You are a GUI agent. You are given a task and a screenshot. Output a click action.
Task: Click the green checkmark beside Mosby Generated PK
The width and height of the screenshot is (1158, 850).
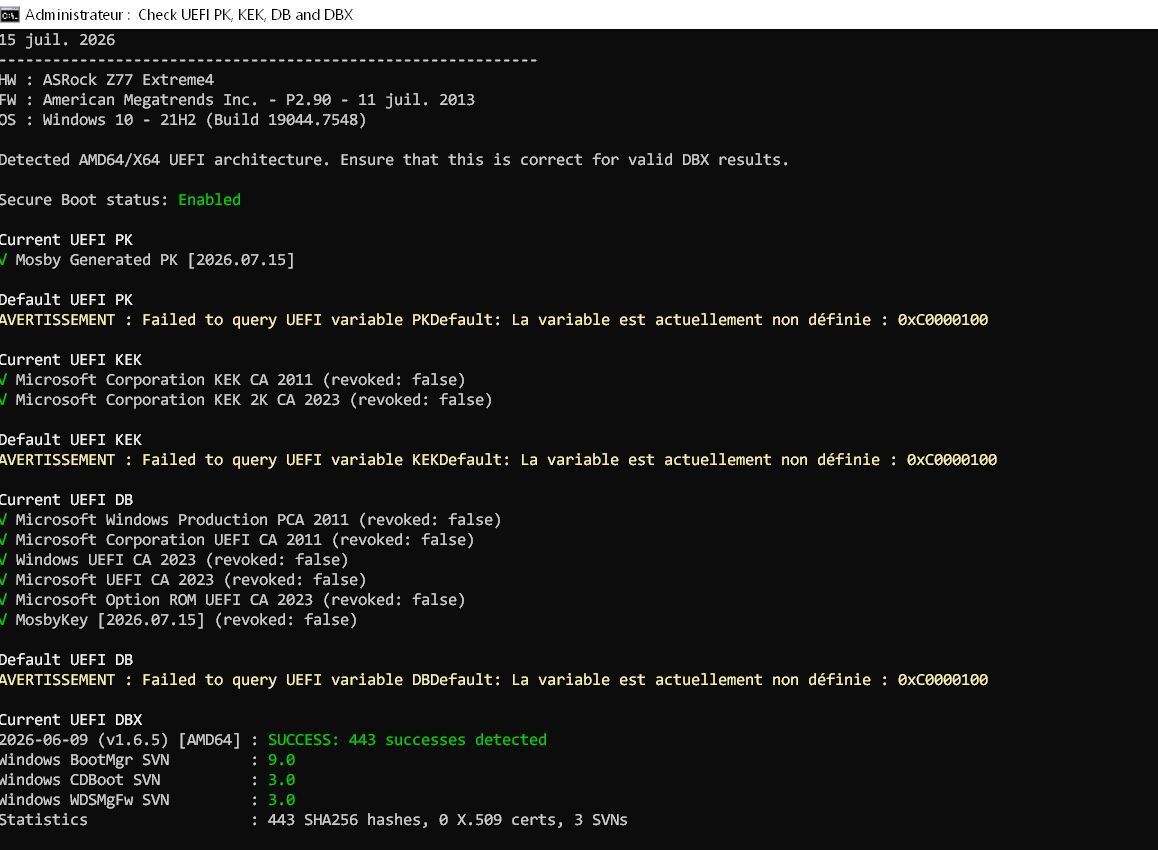tap(3, 260)
